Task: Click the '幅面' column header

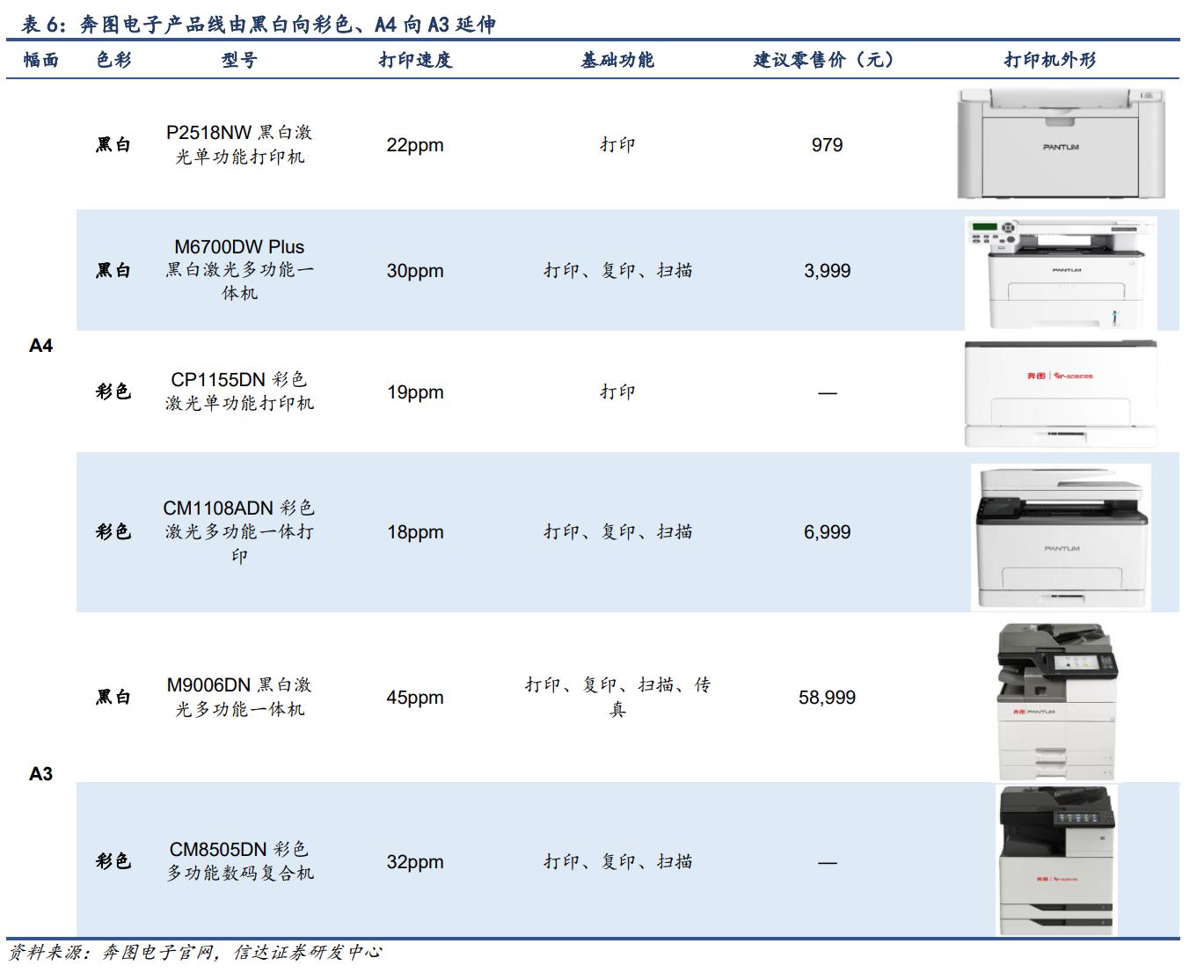Action: [41, 60]
